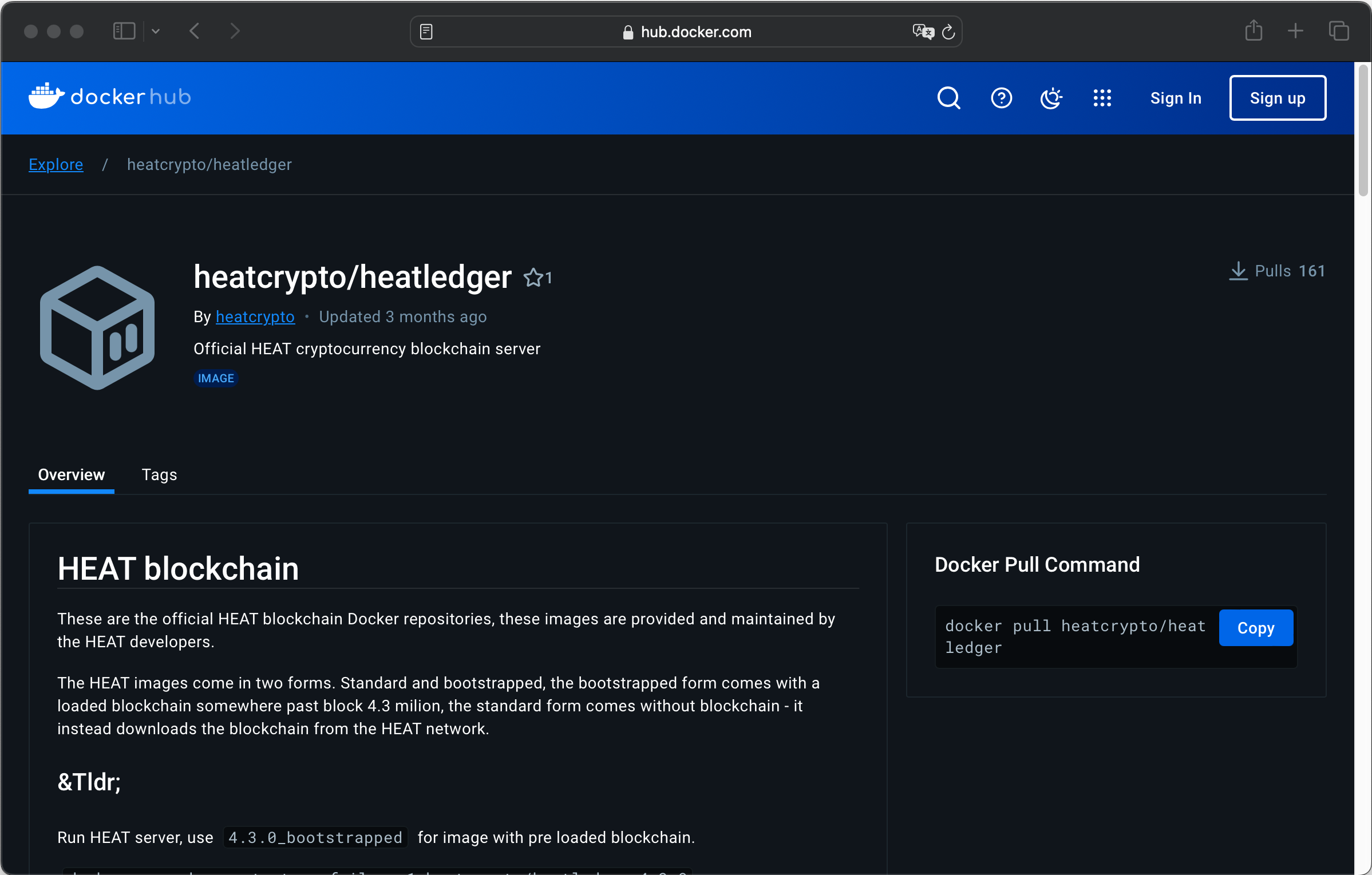The width and height of the screenshot is (1372, 875).
Task: Click the &Tldr; heading
Action: click(x=89, y=782)
